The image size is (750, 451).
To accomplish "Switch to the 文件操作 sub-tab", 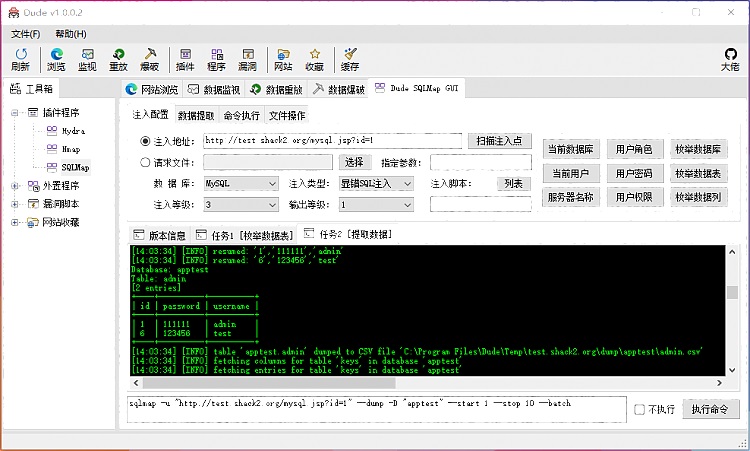I will pos(287,115).
